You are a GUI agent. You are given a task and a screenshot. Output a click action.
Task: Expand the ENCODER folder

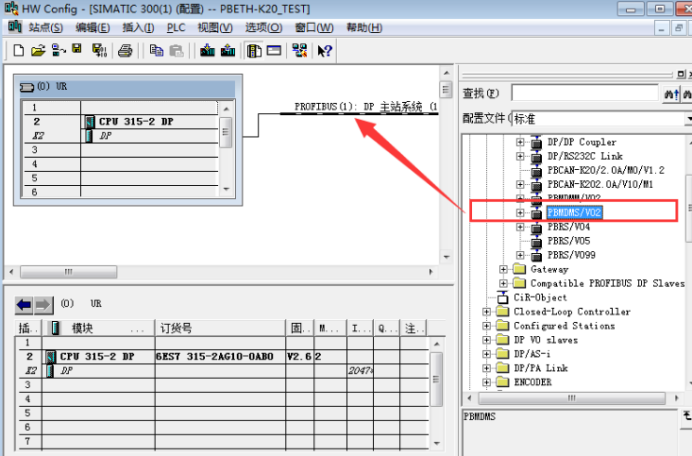pyautogui.click(x=486, y=382)
